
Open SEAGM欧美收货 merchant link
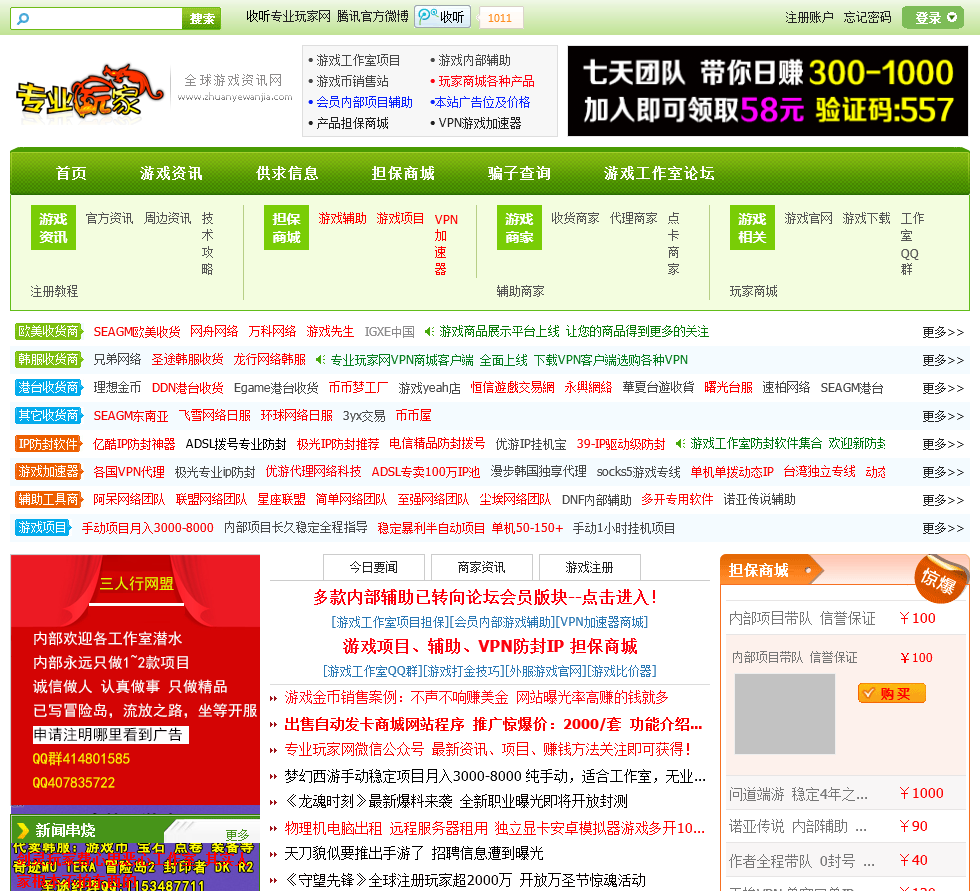[x=137, y=332]
